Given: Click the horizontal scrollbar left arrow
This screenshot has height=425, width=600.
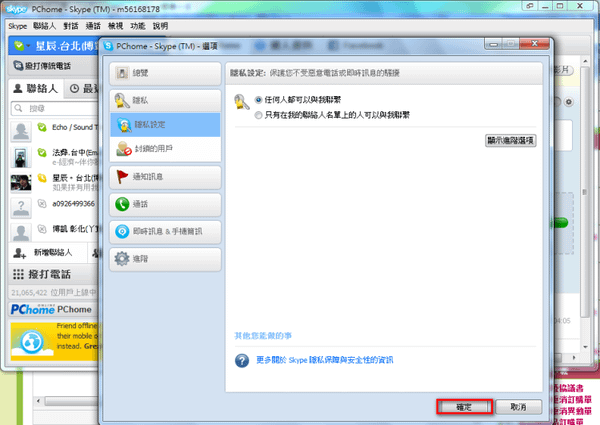Looking at the screenshot, I should tap(38, 401).
